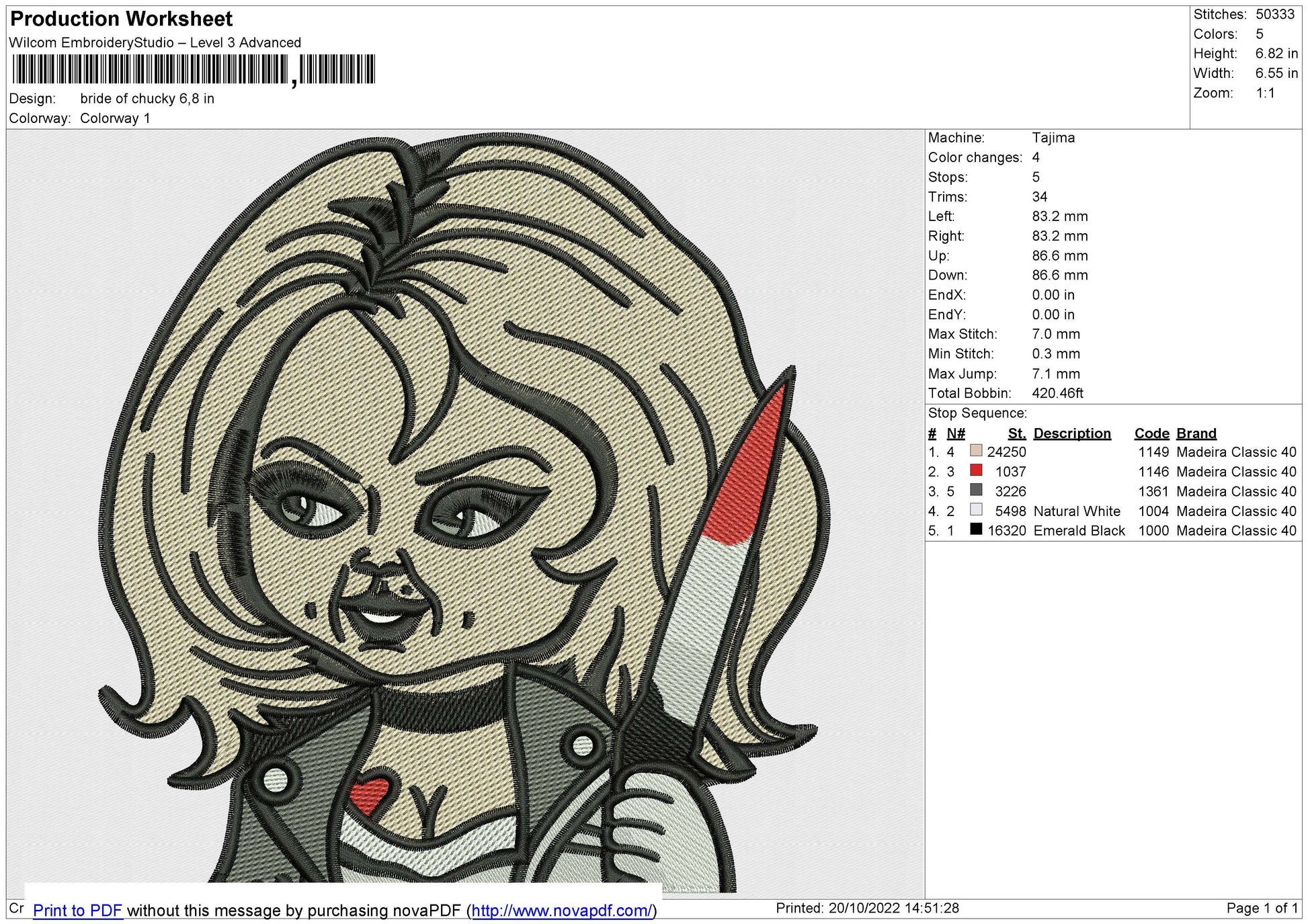Click the Left value 83.2 mm

(x=1060, y=216)
